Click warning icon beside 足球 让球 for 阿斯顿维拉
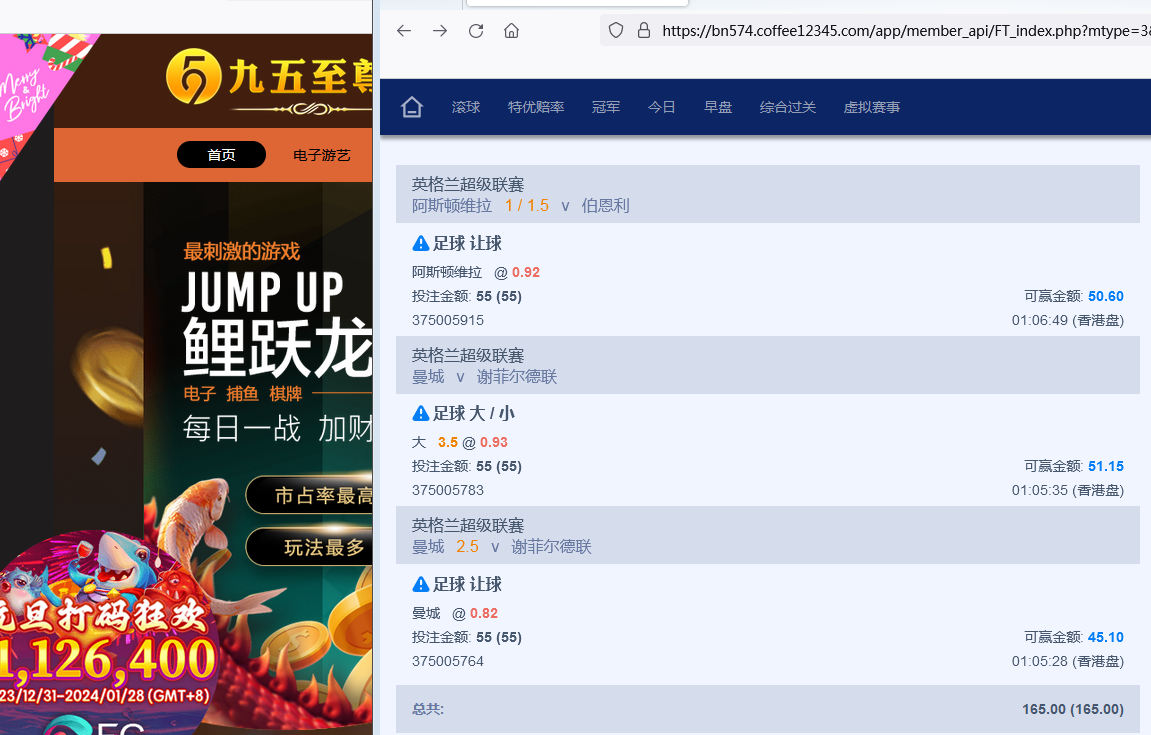The image size is (1151, 735). [x=421, y=243]
